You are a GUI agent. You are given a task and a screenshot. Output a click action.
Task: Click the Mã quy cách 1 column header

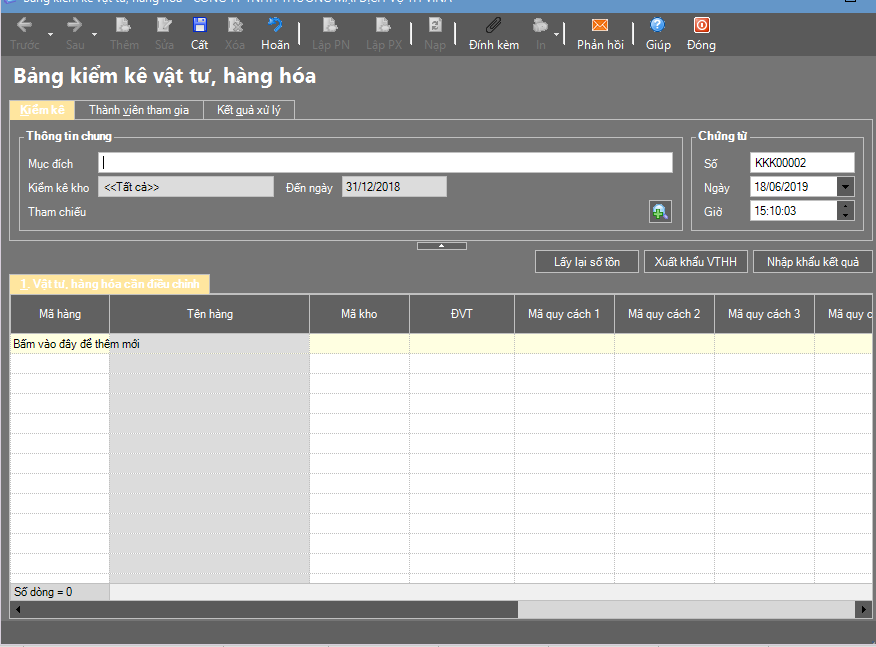coord(564,314)
